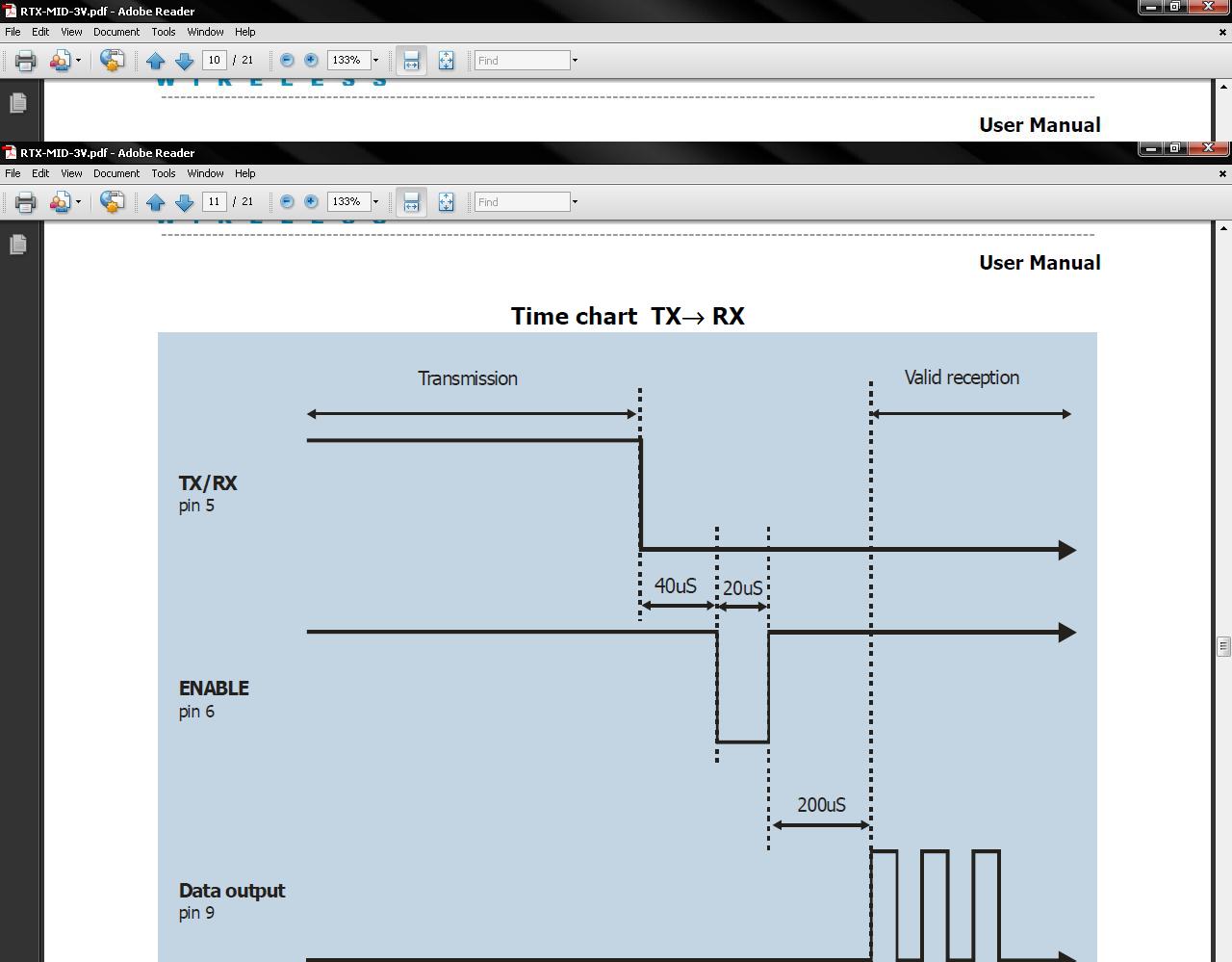
Task: Zoom in using plus icon in front window
Action: coord(311,201)
